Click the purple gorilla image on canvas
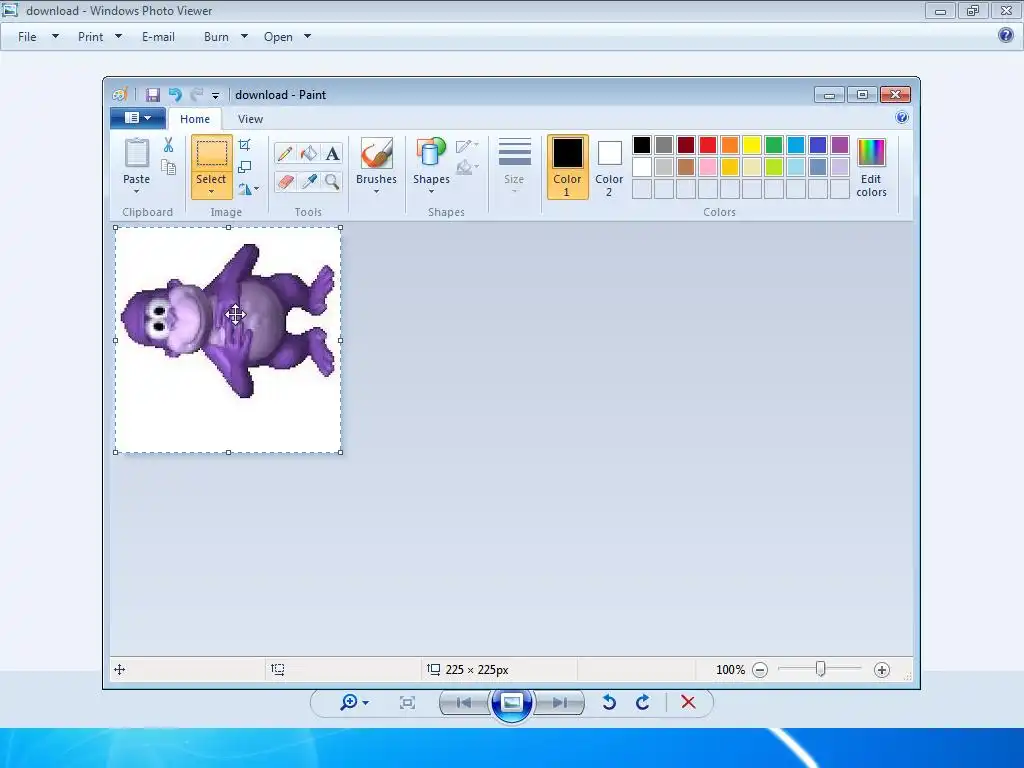Image resolution: width=1024 pixels, height=768 pixels. click(x=228, y=320)
